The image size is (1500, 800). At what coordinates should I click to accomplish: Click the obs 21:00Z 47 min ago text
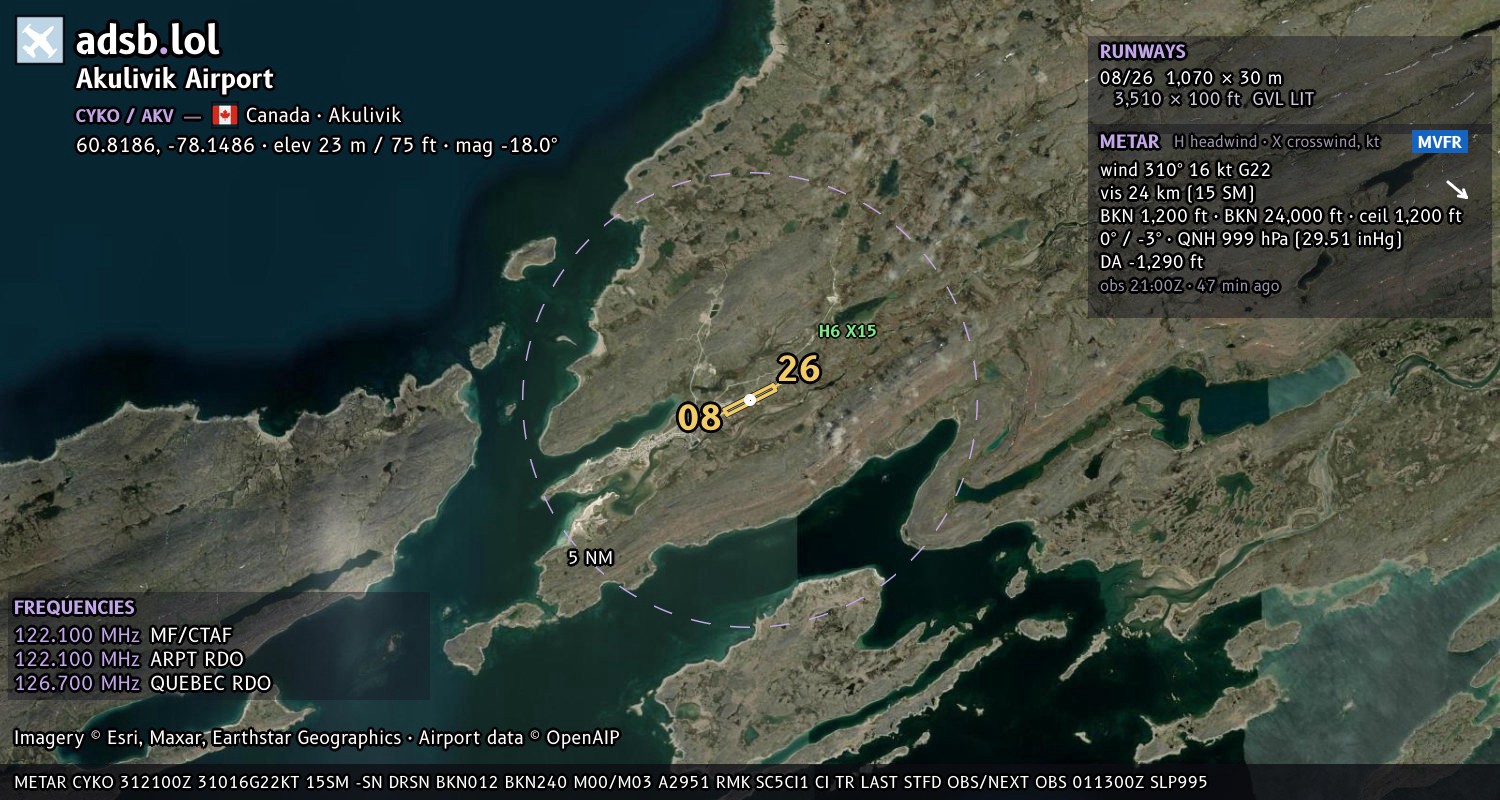click(1189, 285)
